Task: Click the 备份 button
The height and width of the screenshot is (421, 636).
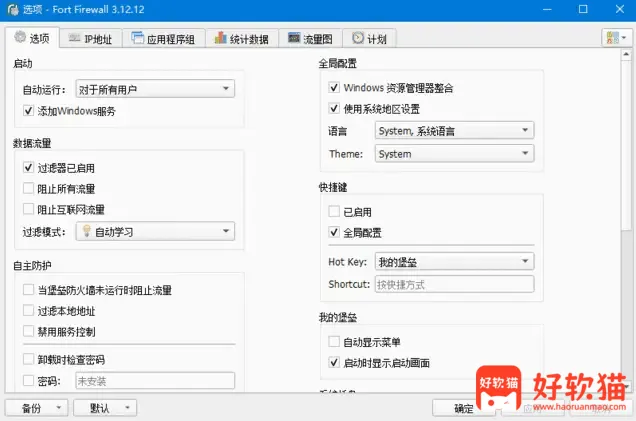Action: click(37, 408)
